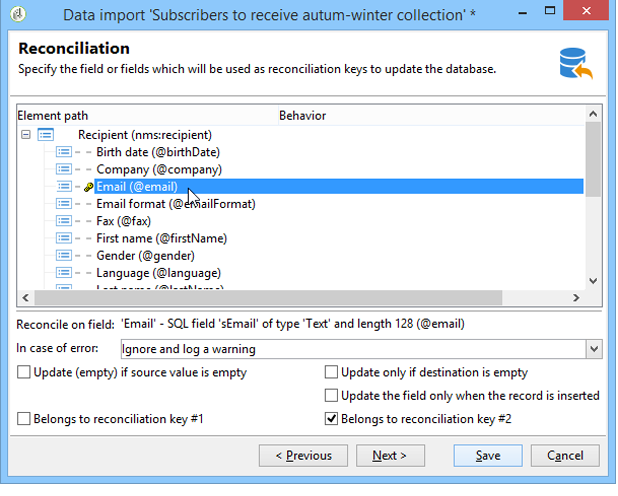
Task: Check Update only if destination is empty
Action: pyautogui.click(x=332, y=373)
